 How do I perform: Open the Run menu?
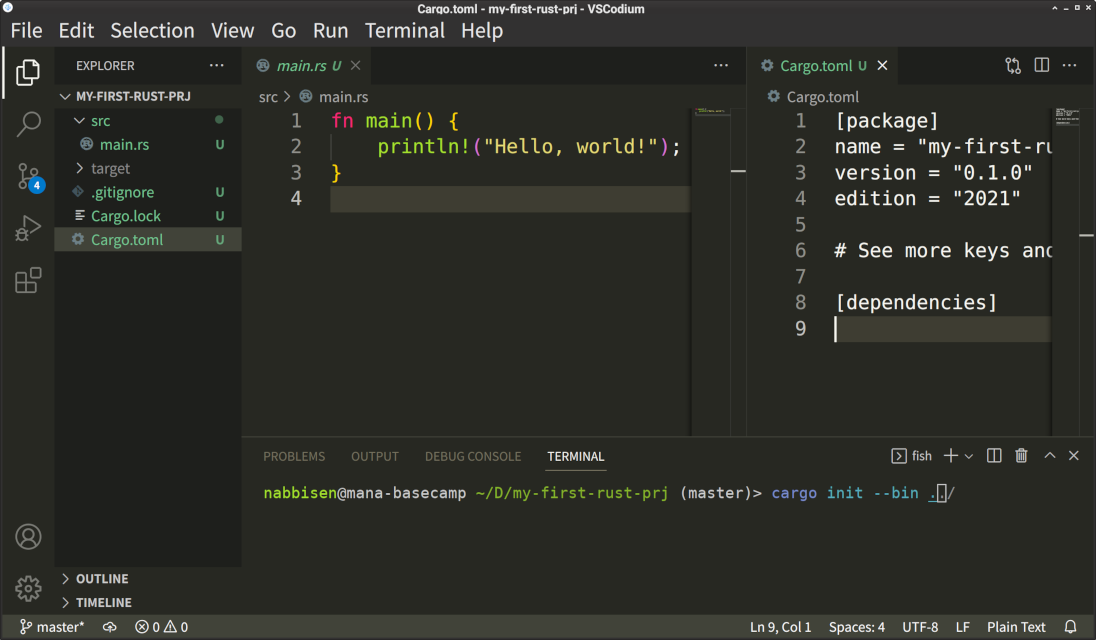(x=330, y=31)
